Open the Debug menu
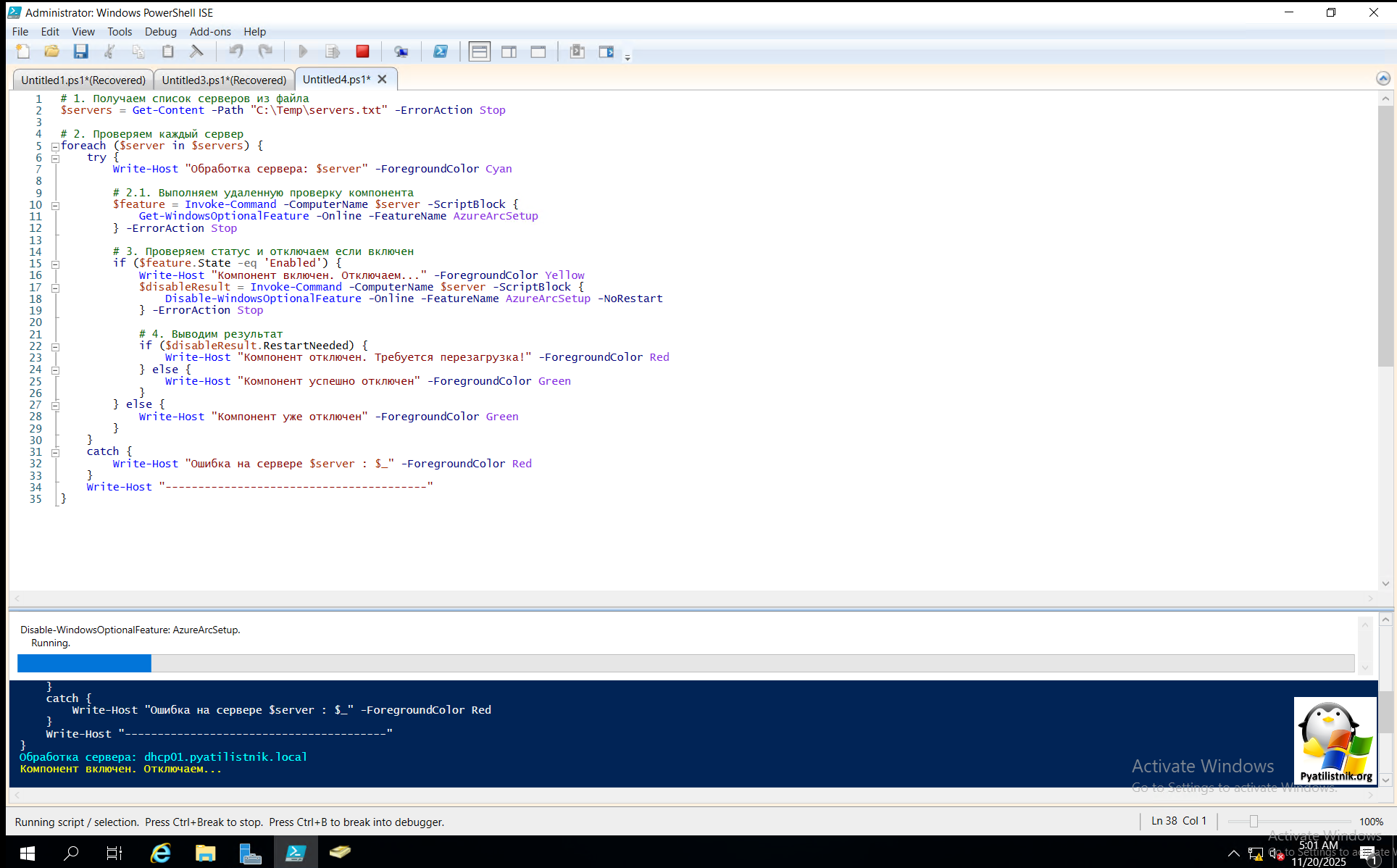 coord(160,32)
